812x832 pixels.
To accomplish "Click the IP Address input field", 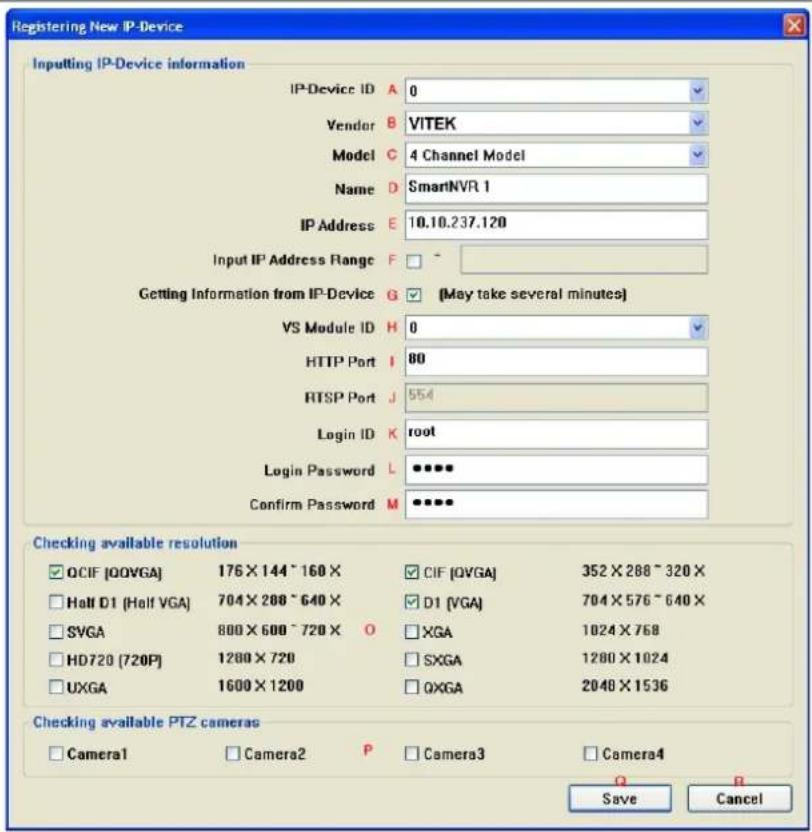I will [x=556, y=224].
